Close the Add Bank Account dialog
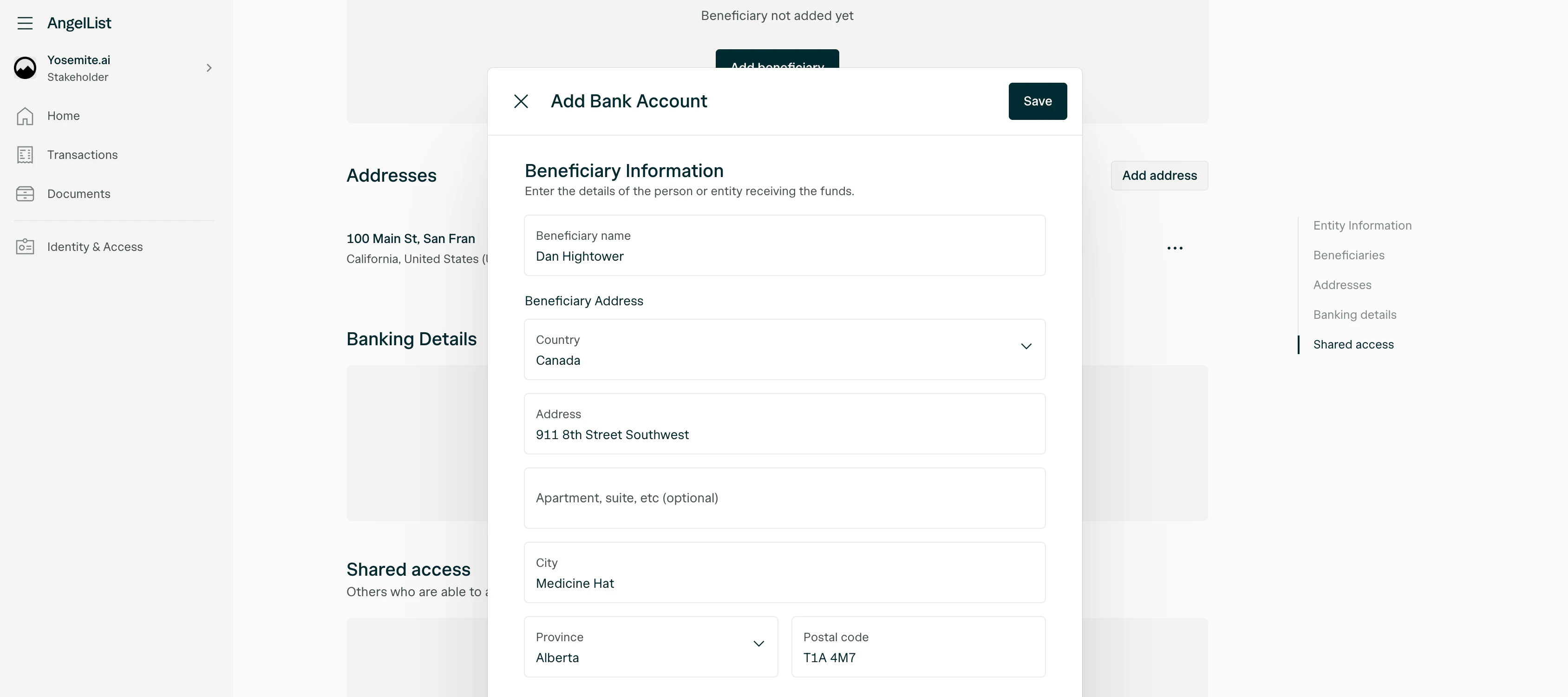 pos(521,101)
